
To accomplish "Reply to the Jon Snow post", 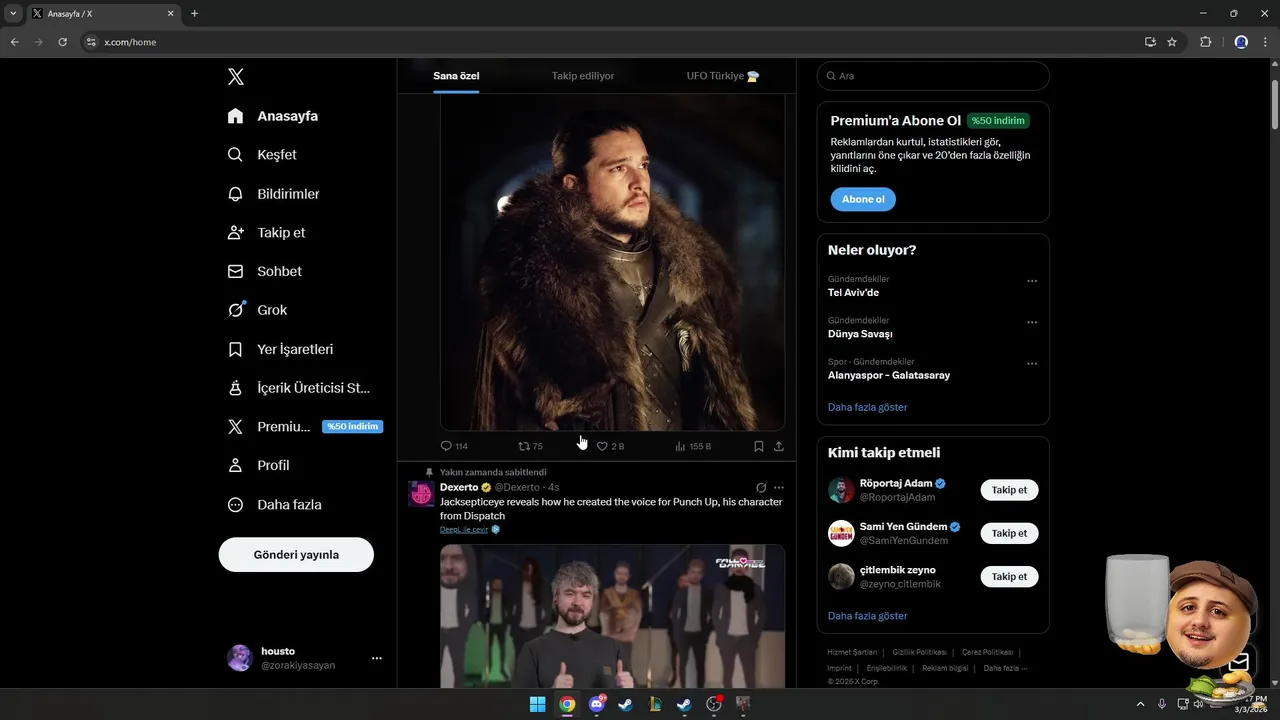I will pos(454,446).
